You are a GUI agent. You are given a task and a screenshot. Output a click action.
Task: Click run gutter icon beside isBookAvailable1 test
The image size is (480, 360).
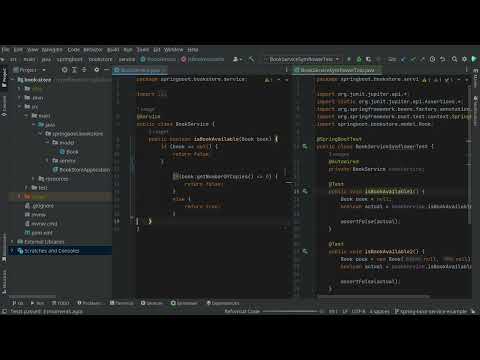click(x=305, y=191)
